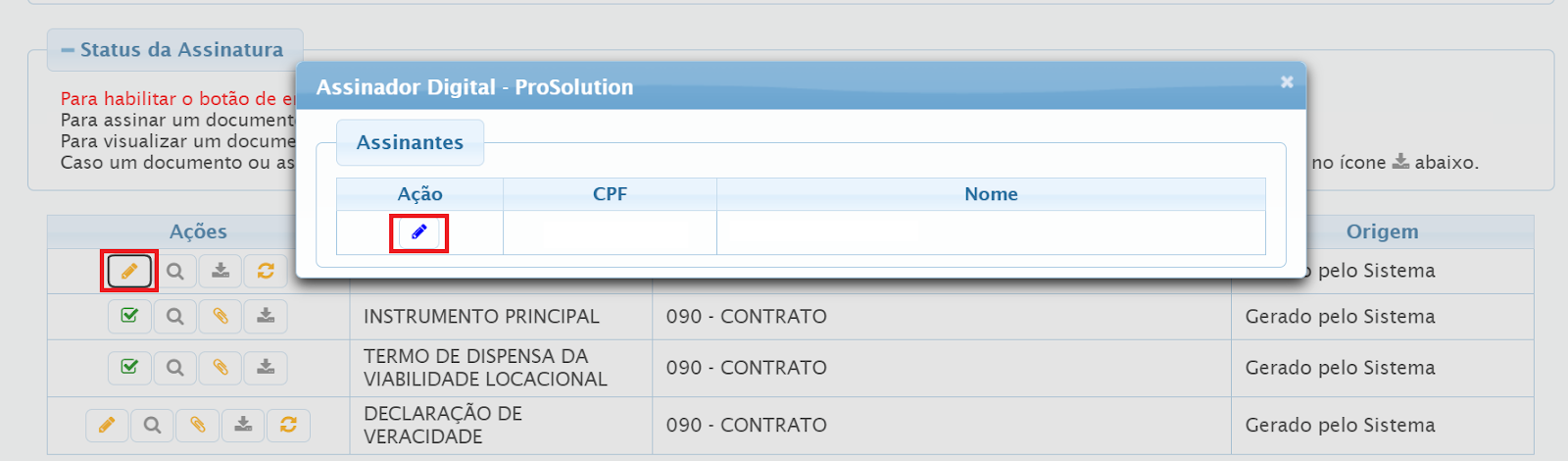Click green check icon for TERMO DE DISPENSA
Viewport: 1568px width, 461px height.
pyautogui.click(x=129, y=367)
